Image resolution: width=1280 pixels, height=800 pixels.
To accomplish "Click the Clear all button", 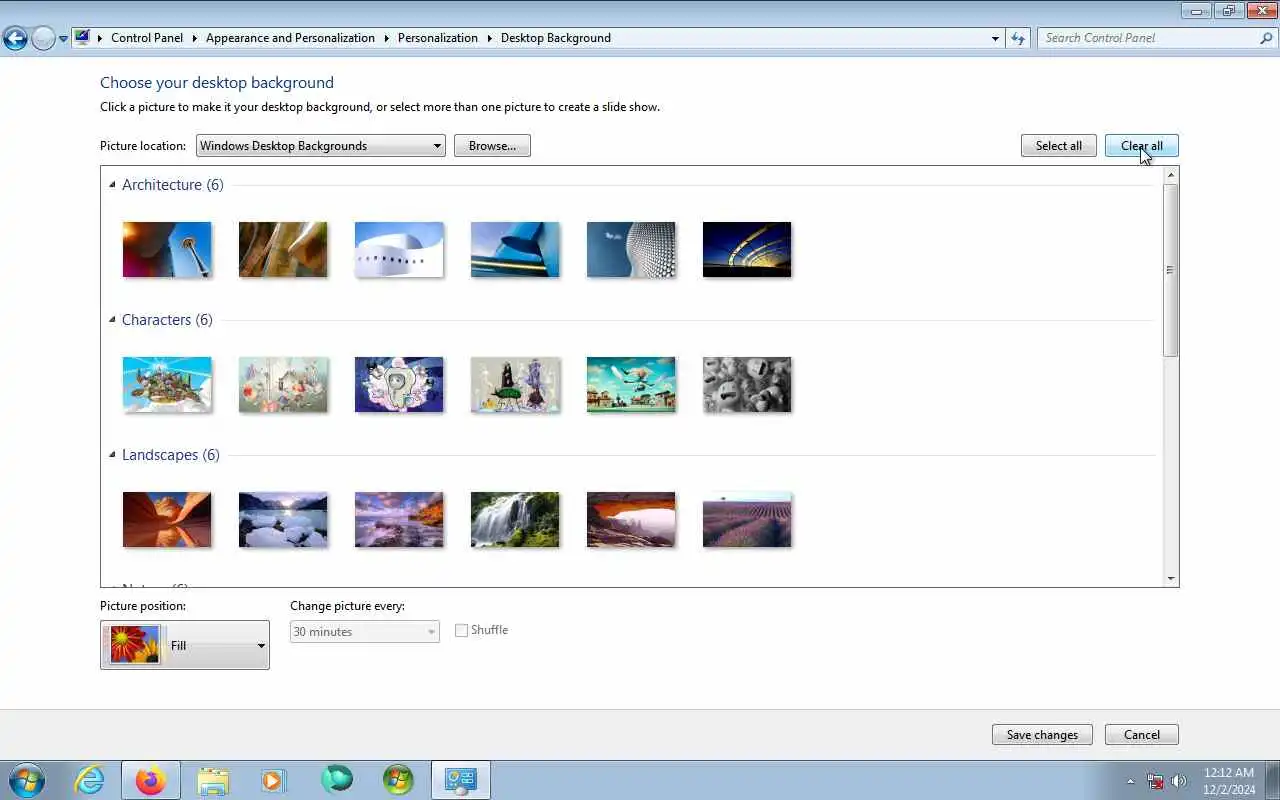I will [x=1142, y=146].
